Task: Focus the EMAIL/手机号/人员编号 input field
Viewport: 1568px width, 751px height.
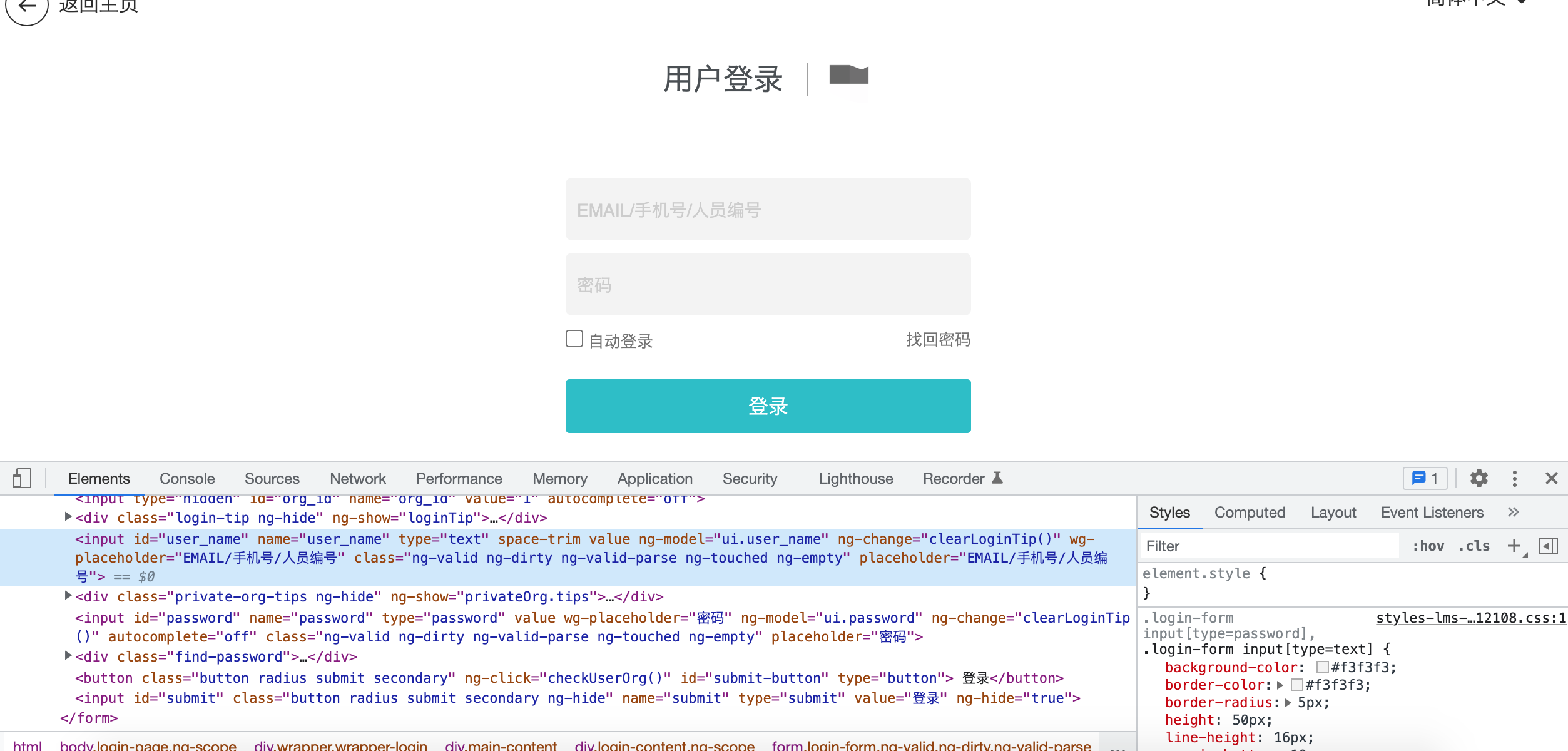Action: [768, 209]
